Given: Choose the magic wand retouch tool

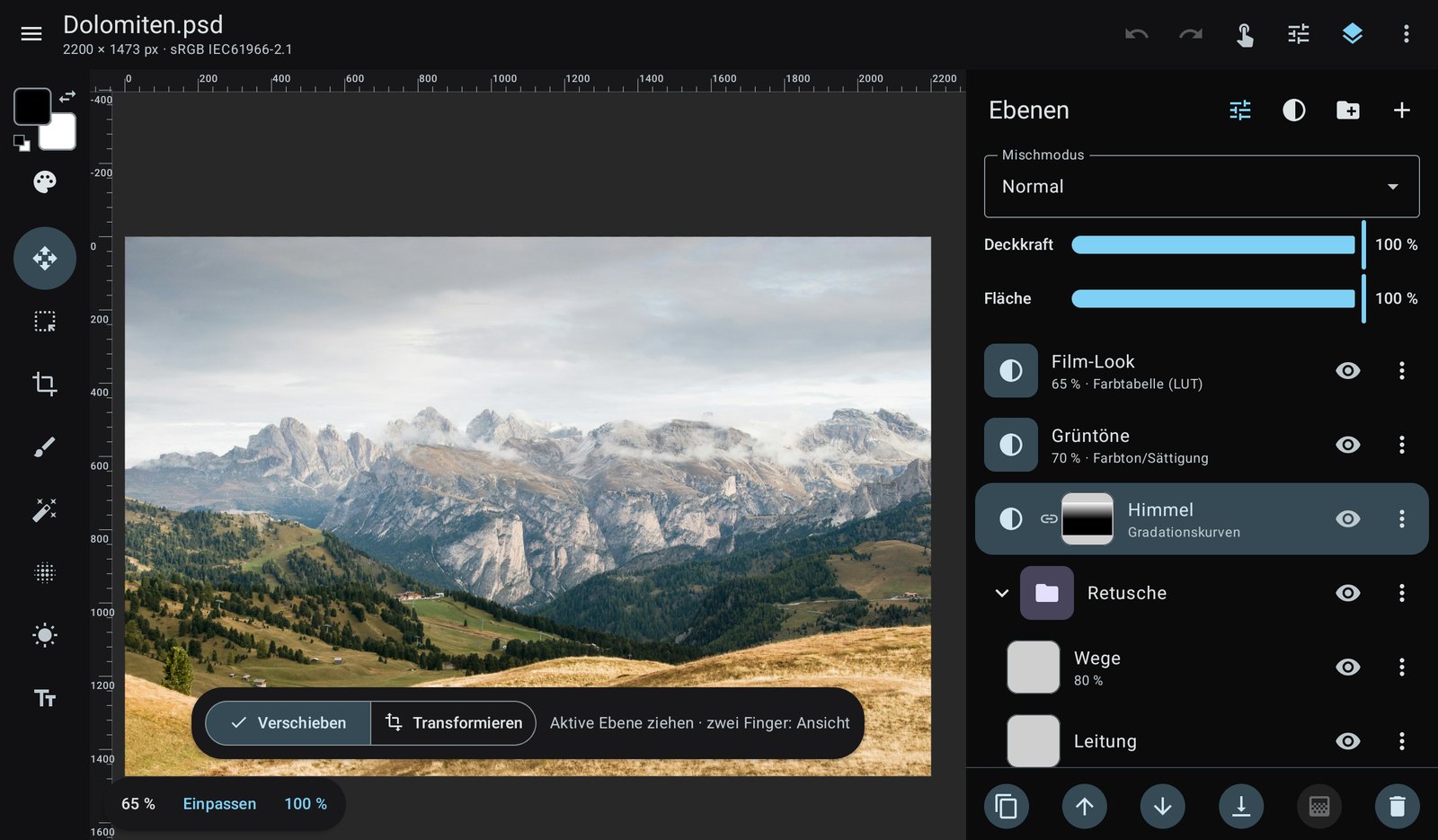Looking at the screenshot, I should coord(44,509).
